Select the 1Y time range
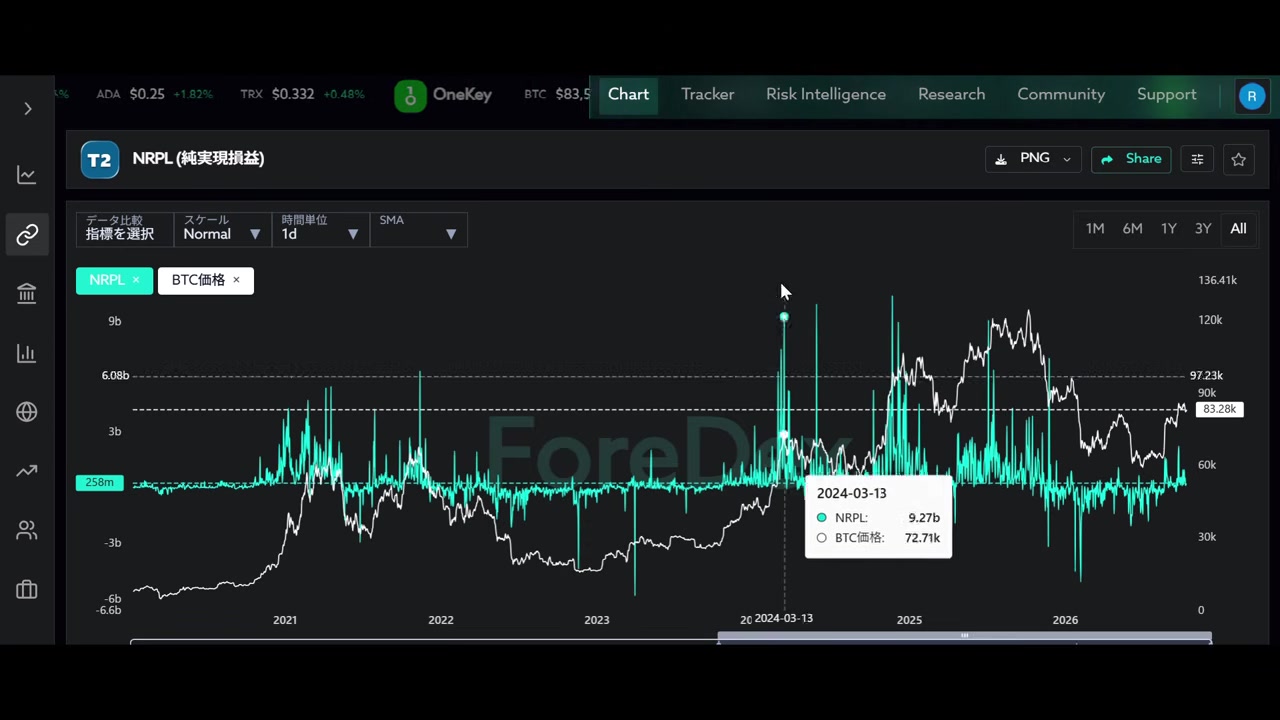Viewport: 1280px width, 720px height. pyautogui.click(x=1169, y=229)
